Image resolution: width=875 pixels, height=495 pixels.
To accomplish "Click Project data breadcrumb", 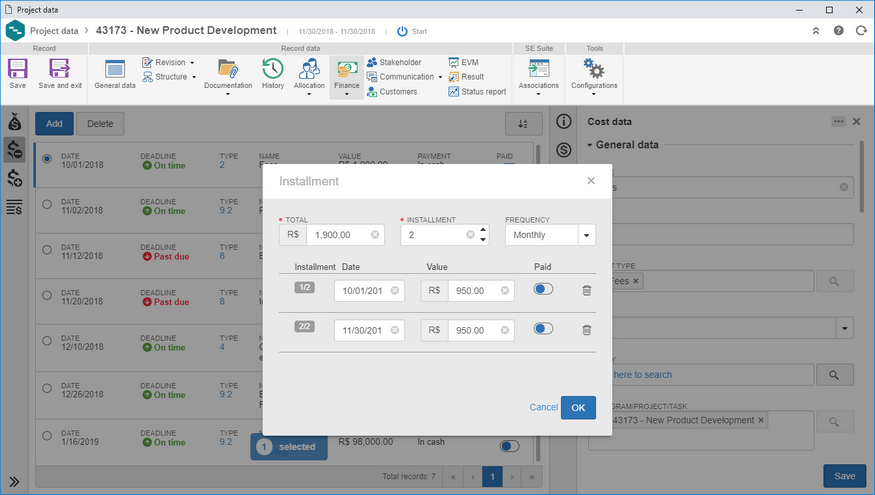I will coord(54,31).
